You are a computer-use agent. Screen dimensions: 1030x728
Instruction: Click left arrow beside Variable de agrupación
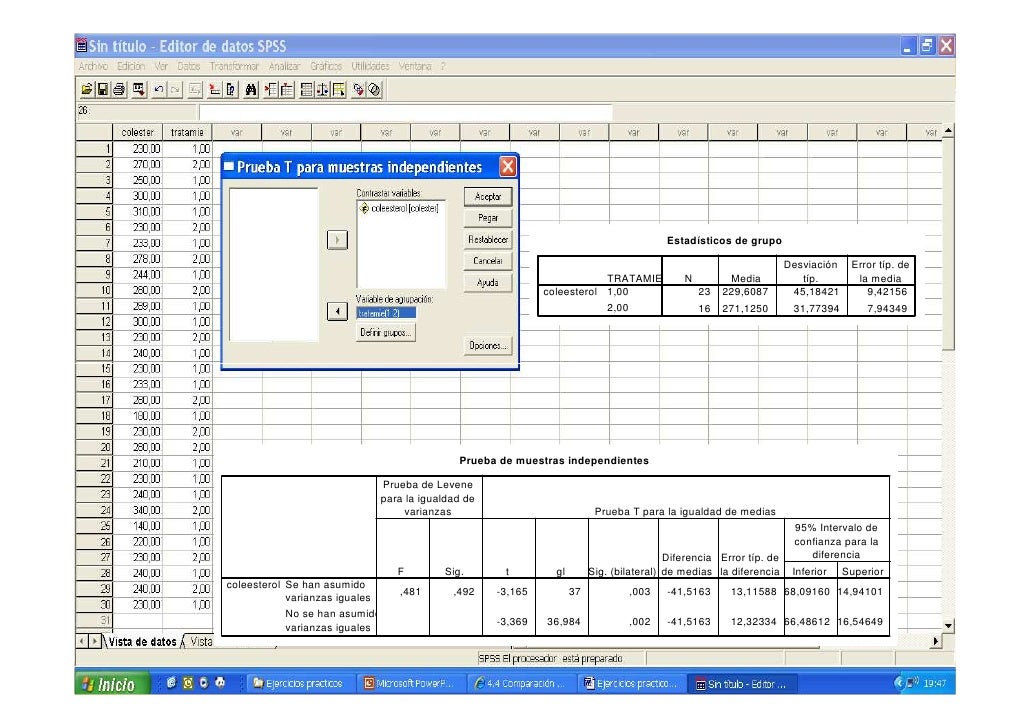coord(337,311)
